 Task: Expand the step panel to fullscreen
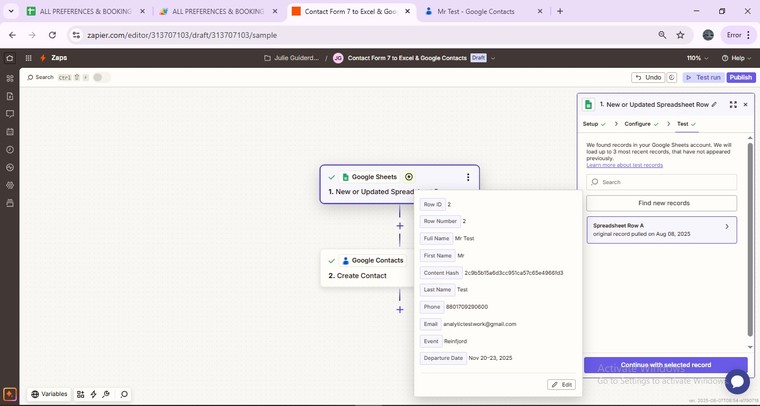733,105
